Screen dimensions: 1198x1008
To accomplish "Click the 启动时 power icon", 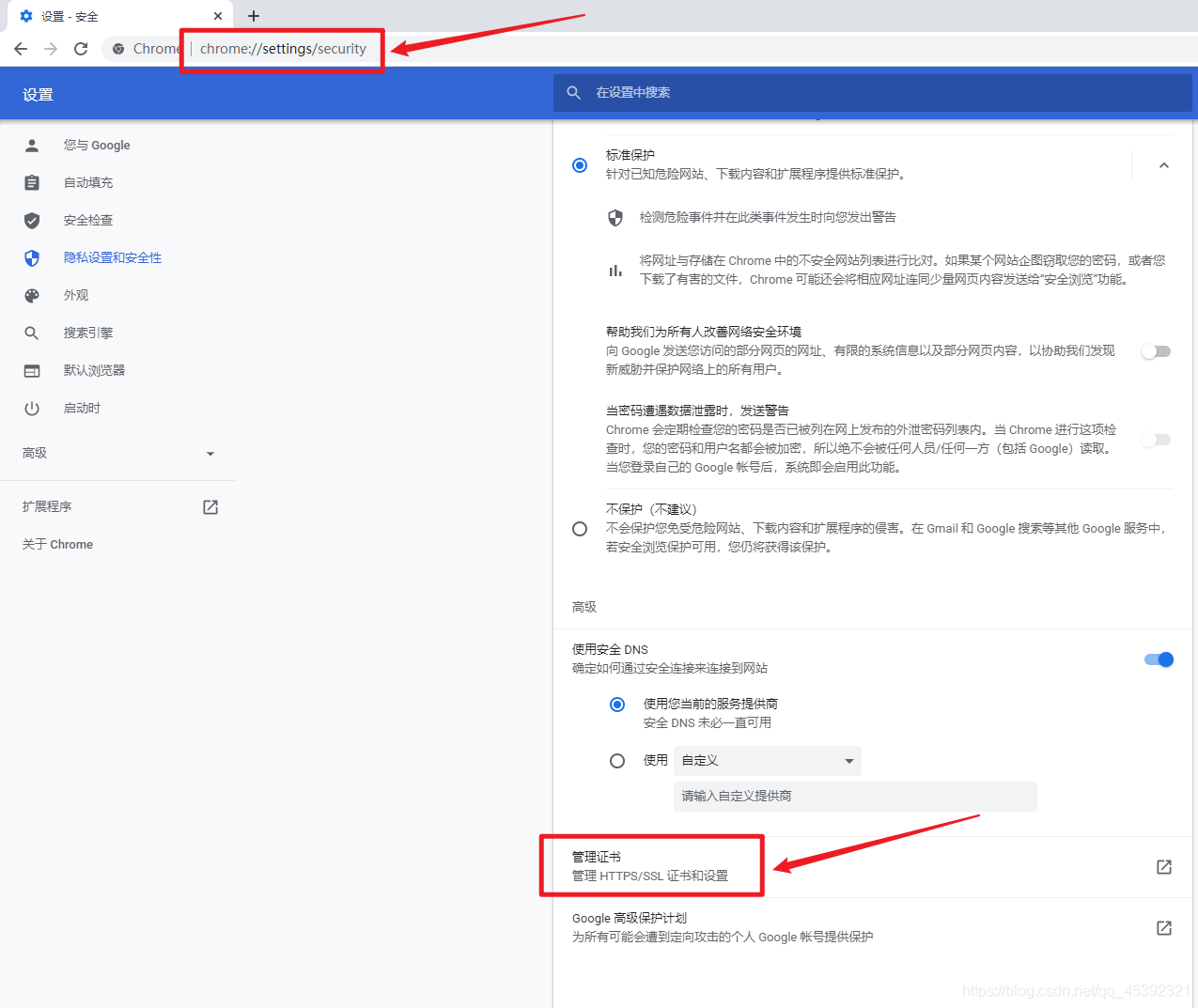I will [31, 407].
